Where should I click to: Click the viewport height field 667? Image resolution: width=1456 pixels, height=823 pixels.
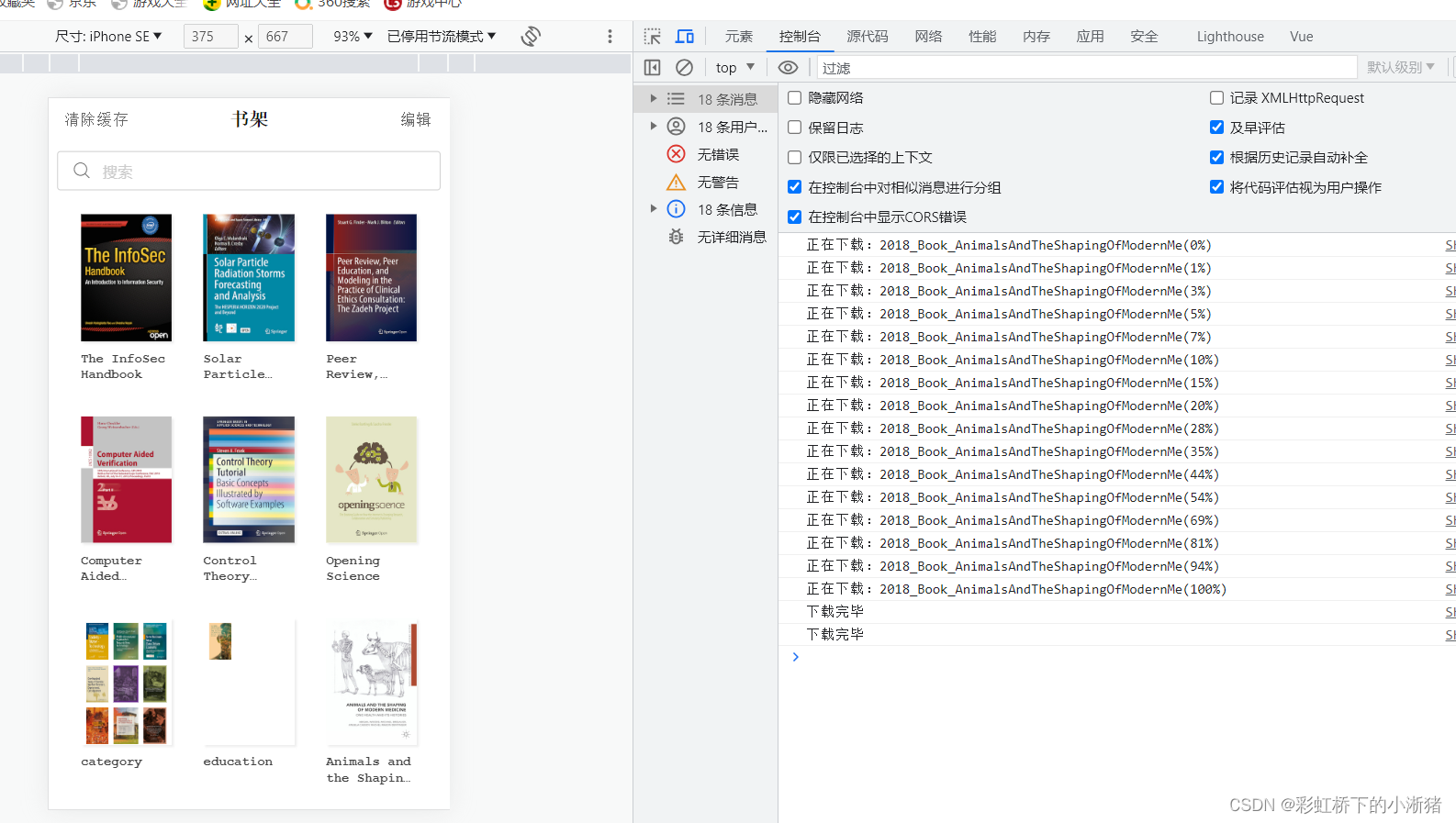click(285, 37)
